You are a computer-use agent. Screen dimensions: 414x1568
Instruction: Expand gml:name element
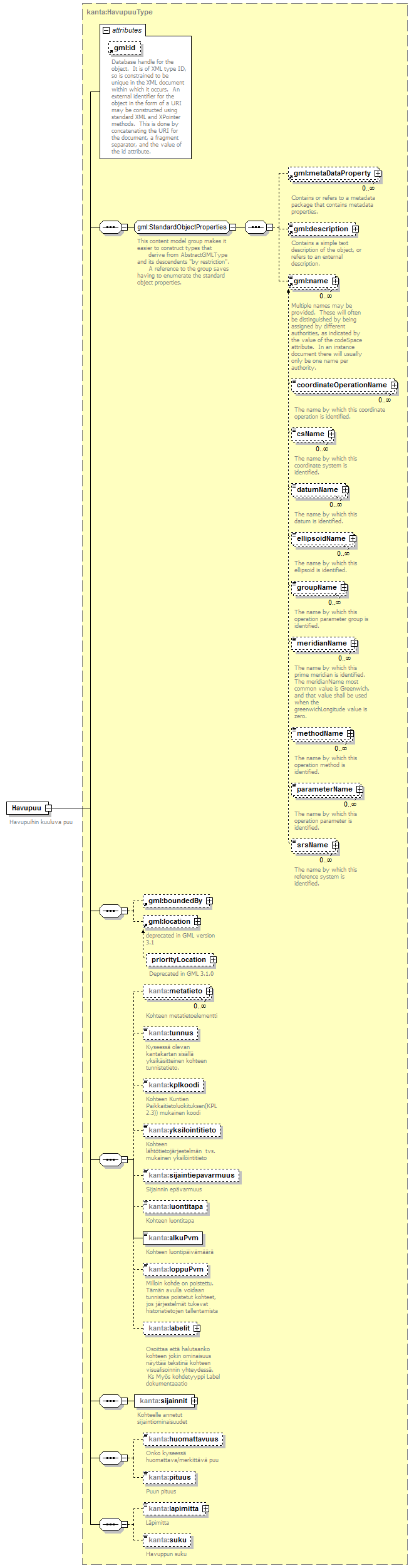335,281
